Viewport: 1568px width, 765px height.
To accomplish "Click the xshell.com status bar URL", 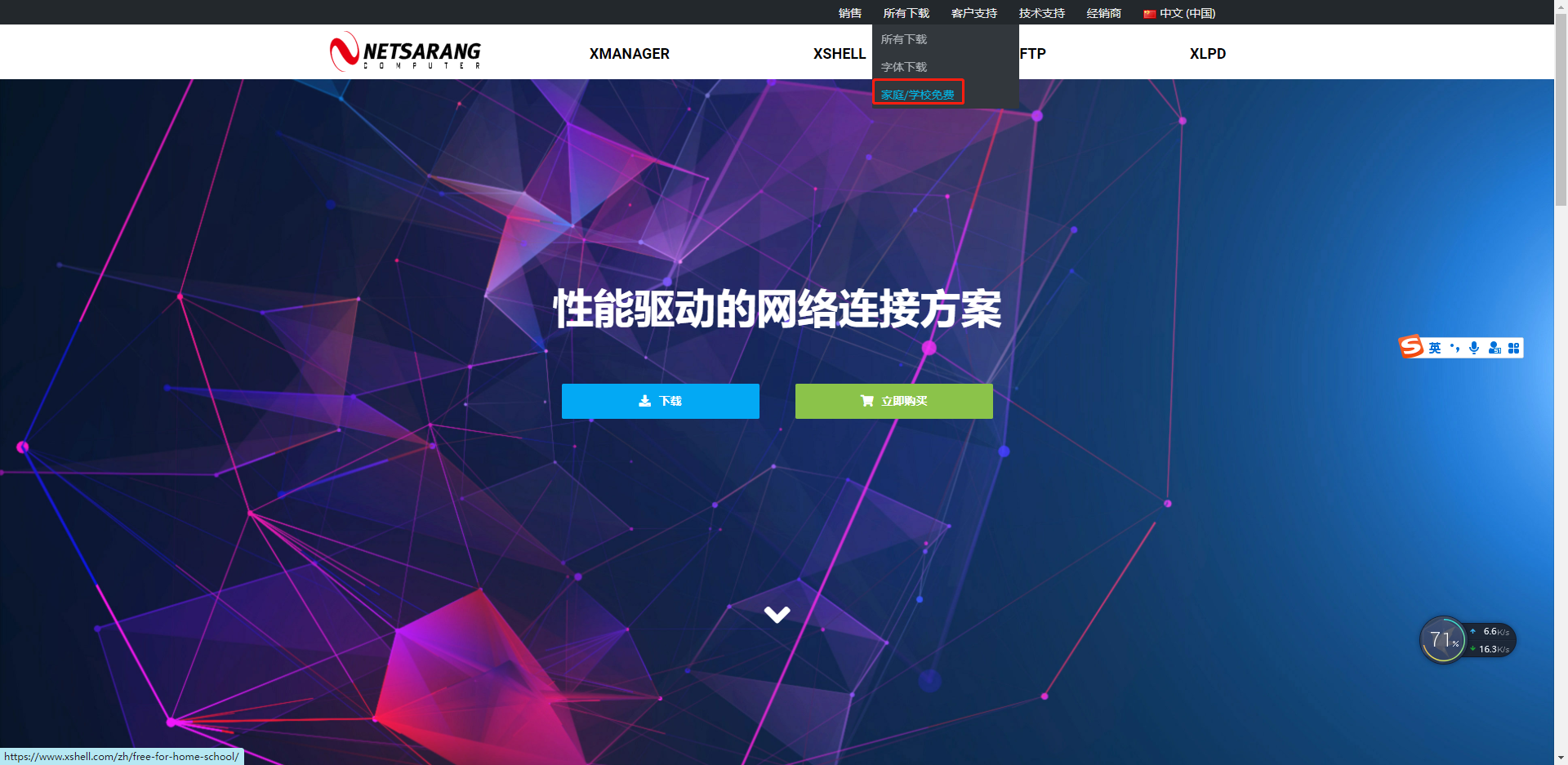I will [x=121, y=756].
